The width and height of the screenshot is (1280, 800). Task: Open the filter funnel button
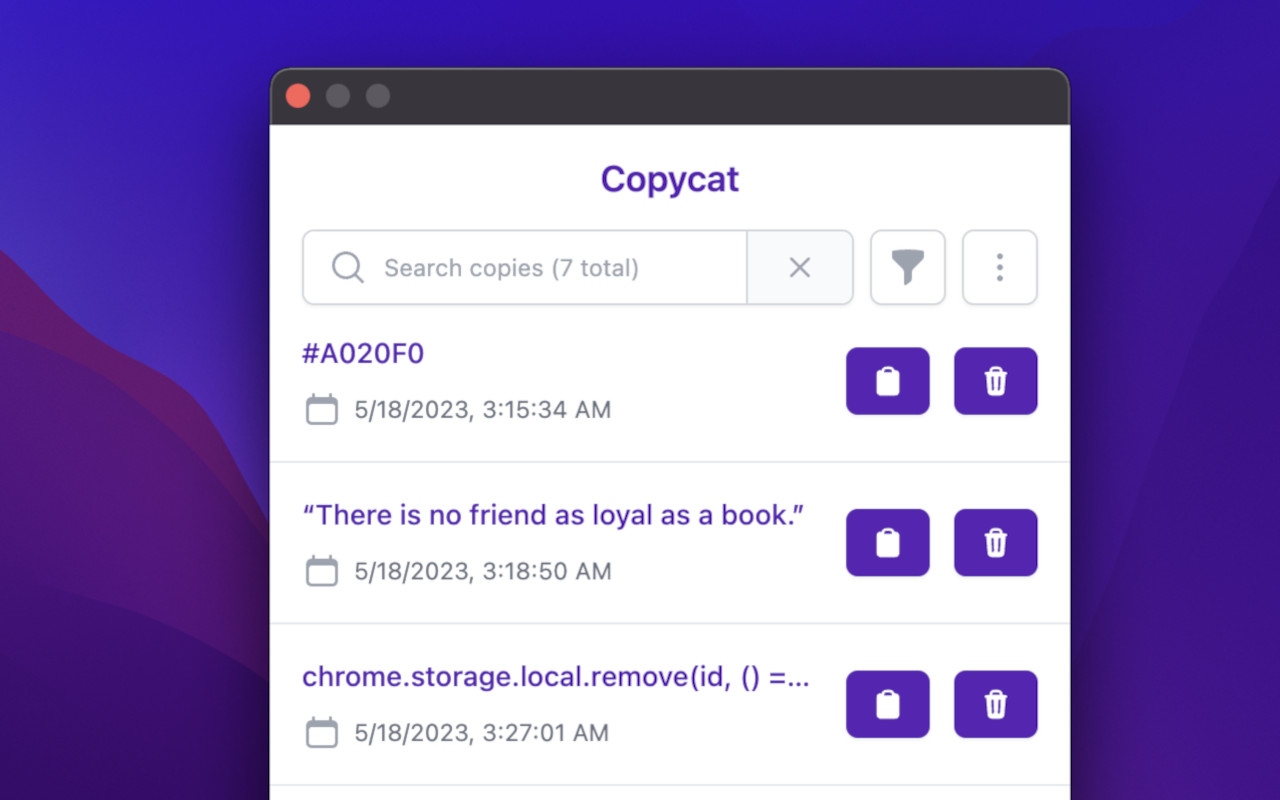pos(908,268)
